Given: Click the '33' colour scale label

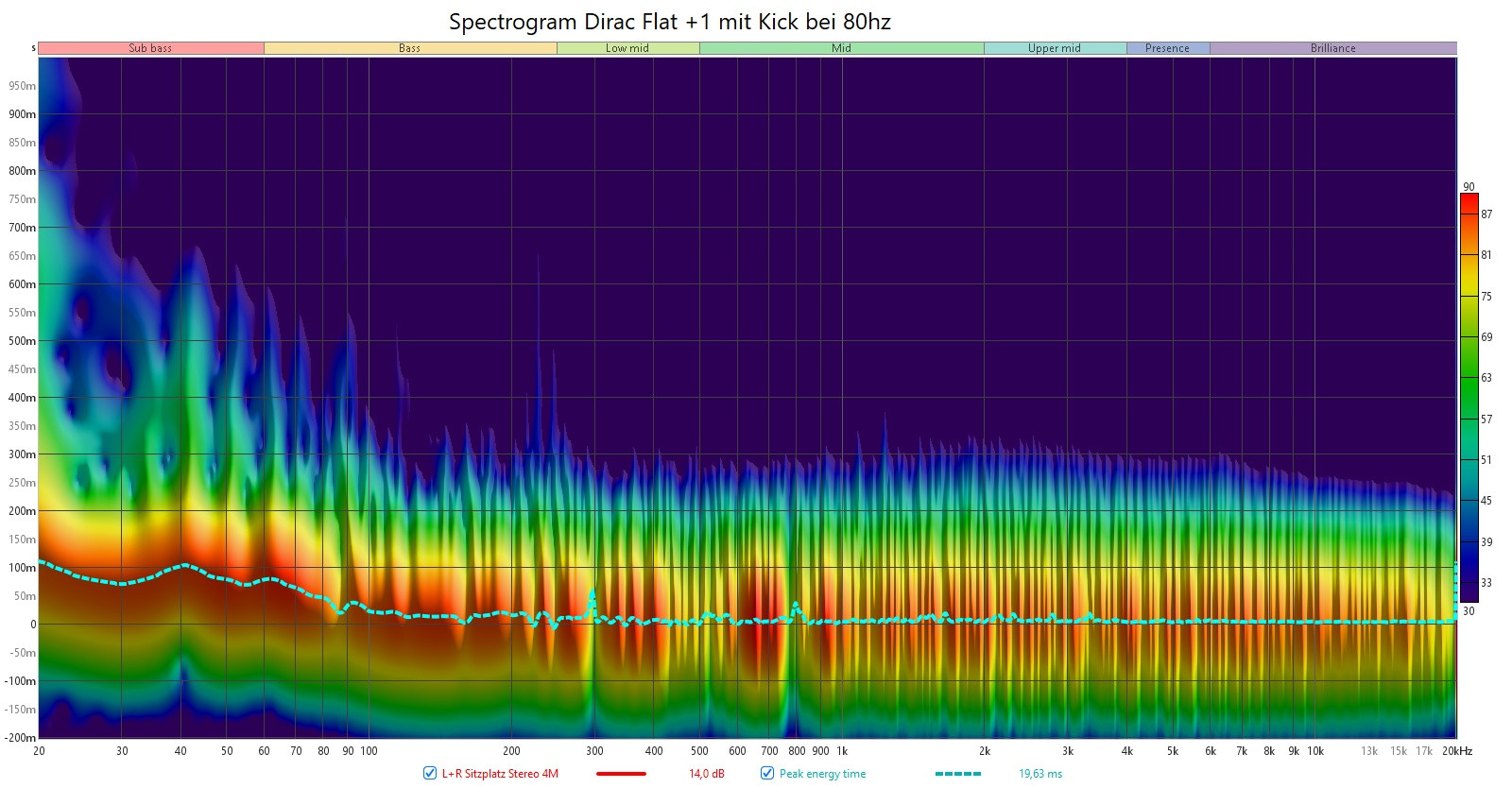Looking at the screenshot, I should [1486, 583].
